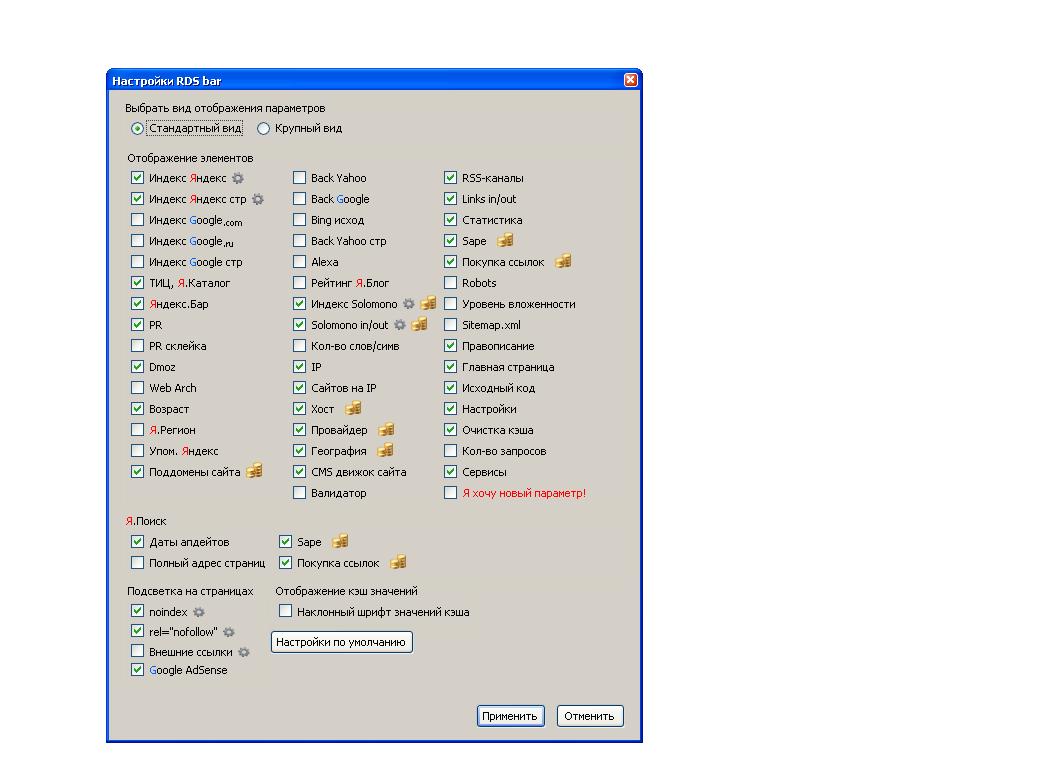Enable PR склейка checkbox
1059x774 pixels.
pos(137,346)
